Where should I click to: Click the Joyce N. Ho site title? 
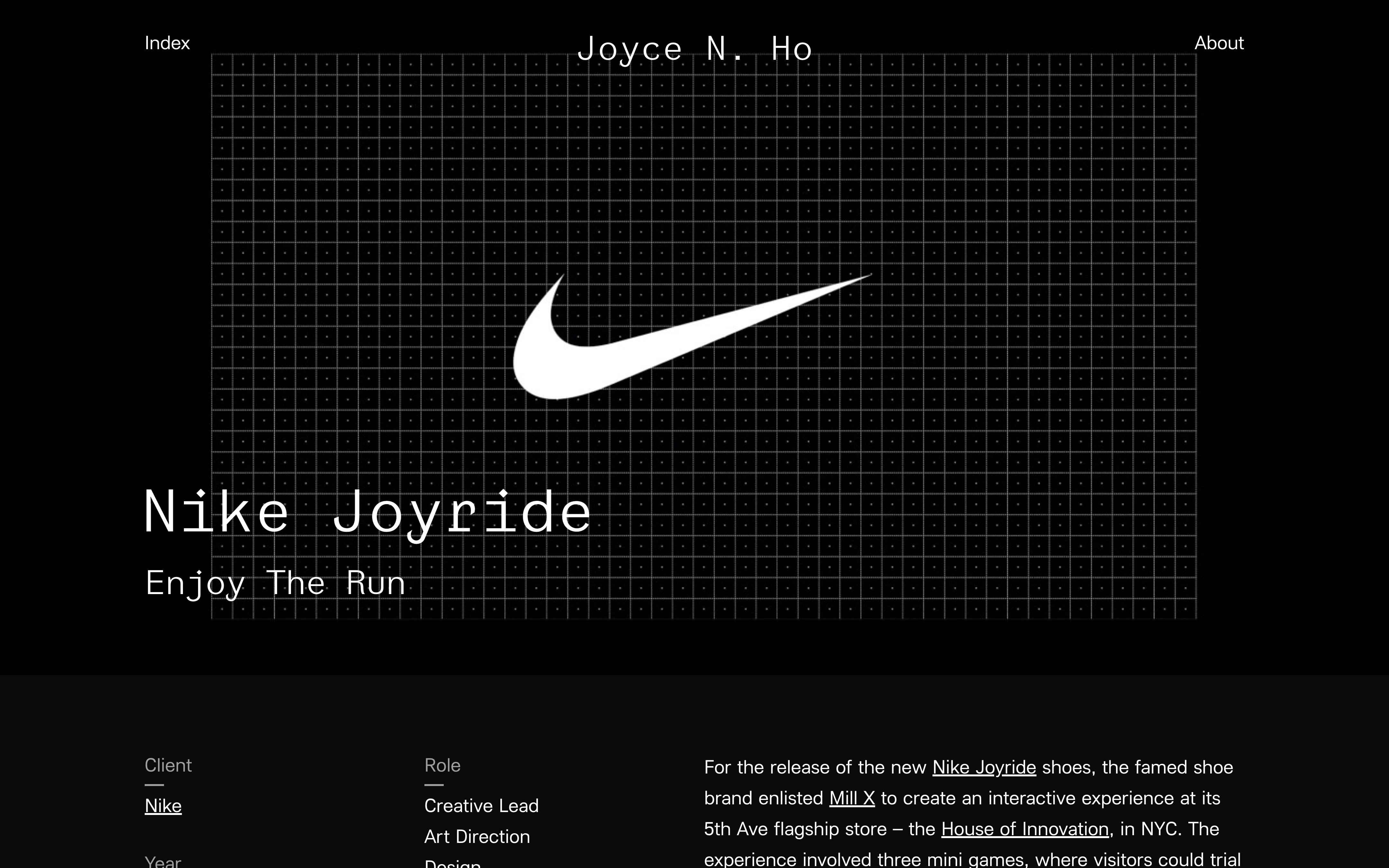[694, 49]
